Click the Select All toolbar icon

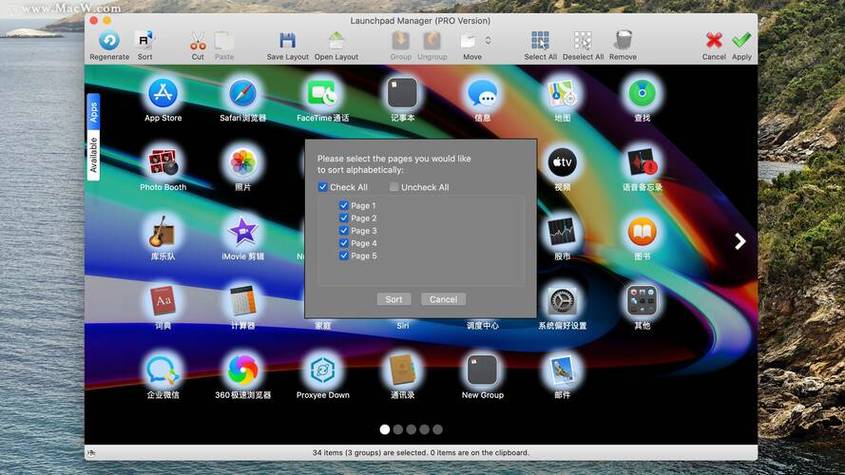coord(540,41)
